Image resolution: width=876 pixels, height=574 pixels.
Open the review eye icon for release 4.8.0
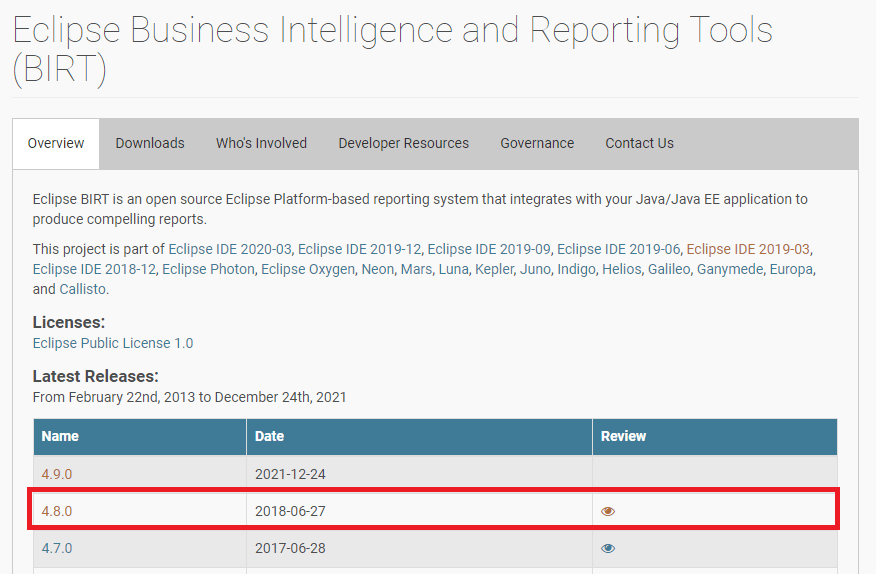click(x=608, y=511)
